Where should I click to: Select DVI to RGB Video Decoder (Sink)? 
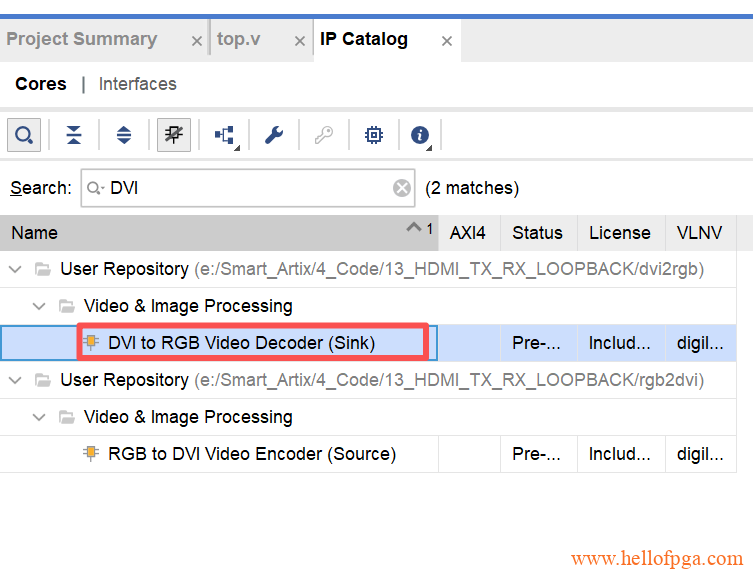(241, 343)
